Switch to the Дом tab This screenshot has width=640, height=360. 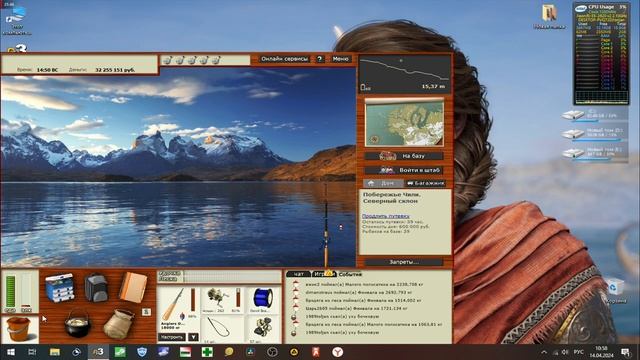coord(383,183)
